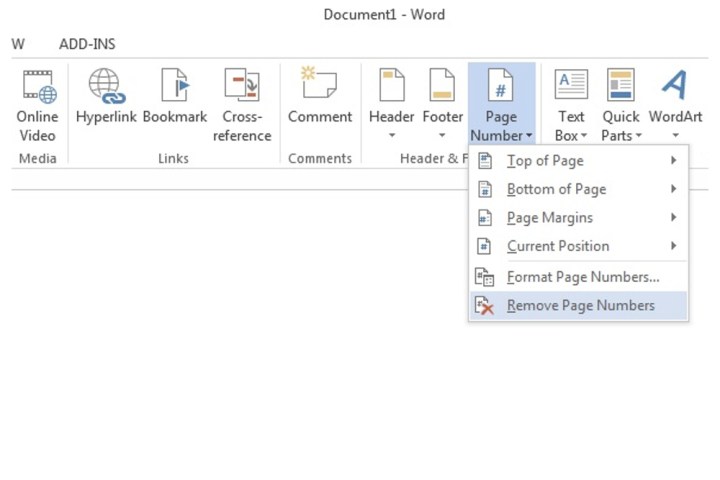Click Bottom of Page menu icon
Viewport: 720px width, 480px height.
click(x=485, y=189)
